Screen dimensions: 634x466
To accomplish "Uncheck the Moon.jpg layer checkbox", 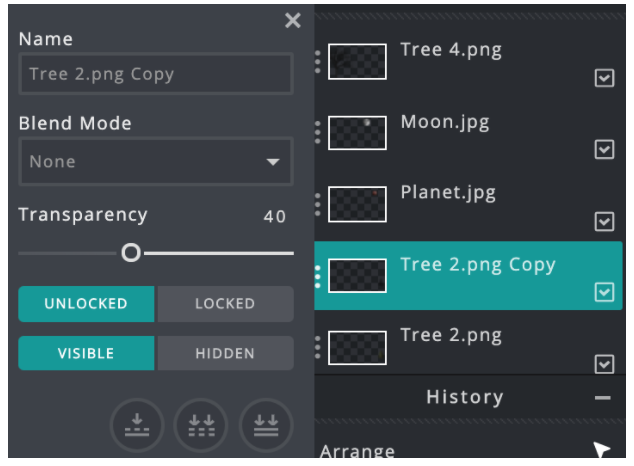I will [604, 150].
